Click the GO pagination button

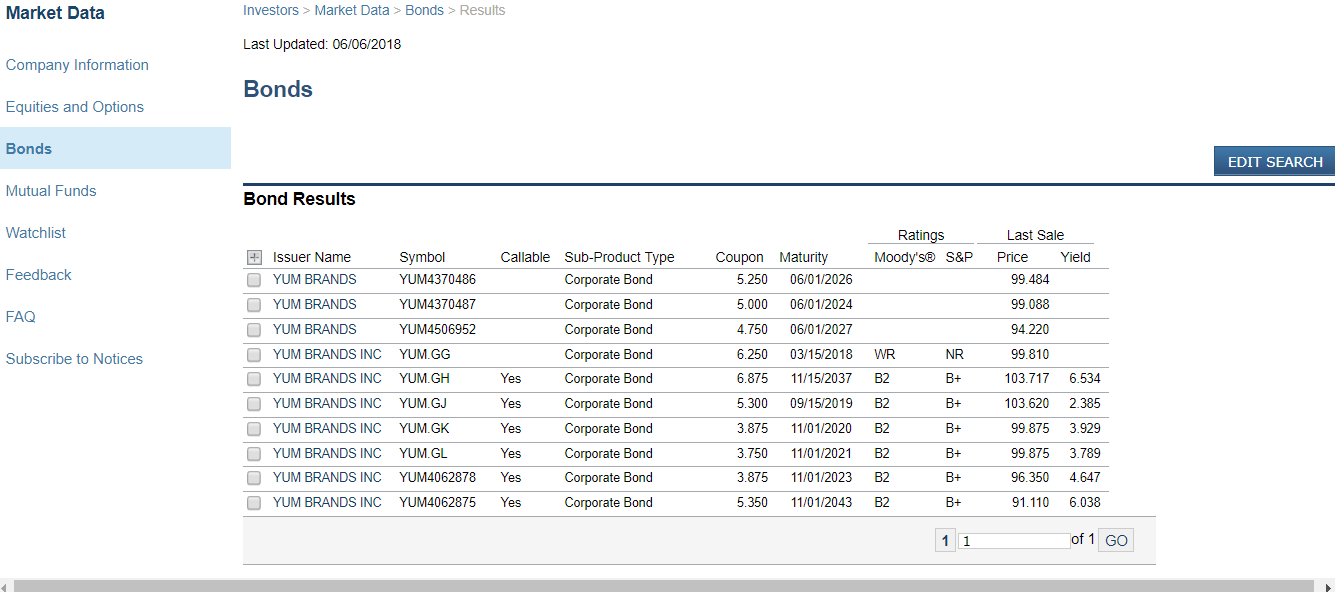tap(1116, 541)
